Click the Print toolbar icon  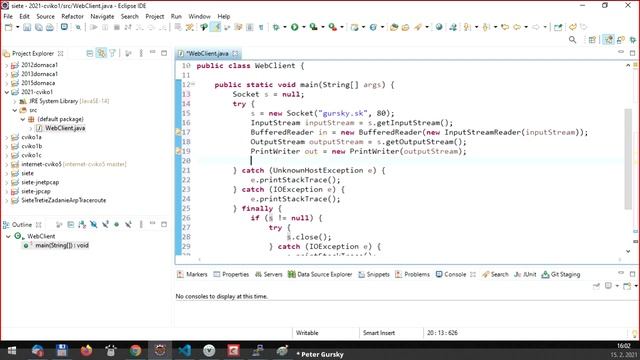click(49, 27)
